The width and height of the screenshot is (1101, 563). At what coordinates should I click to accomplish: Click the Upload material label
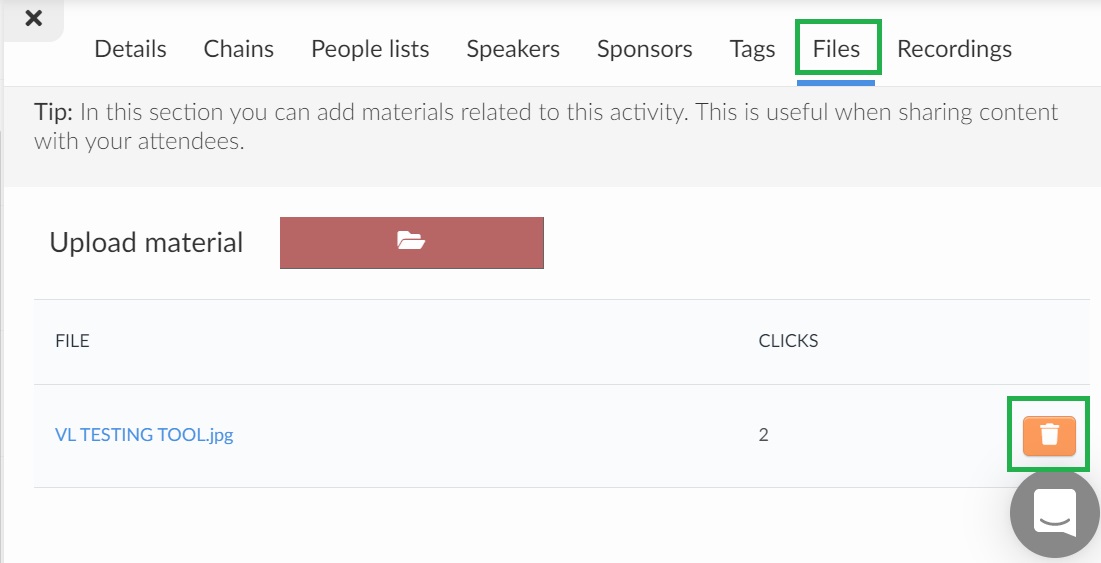pyautogui.click(x=146, y=243)
